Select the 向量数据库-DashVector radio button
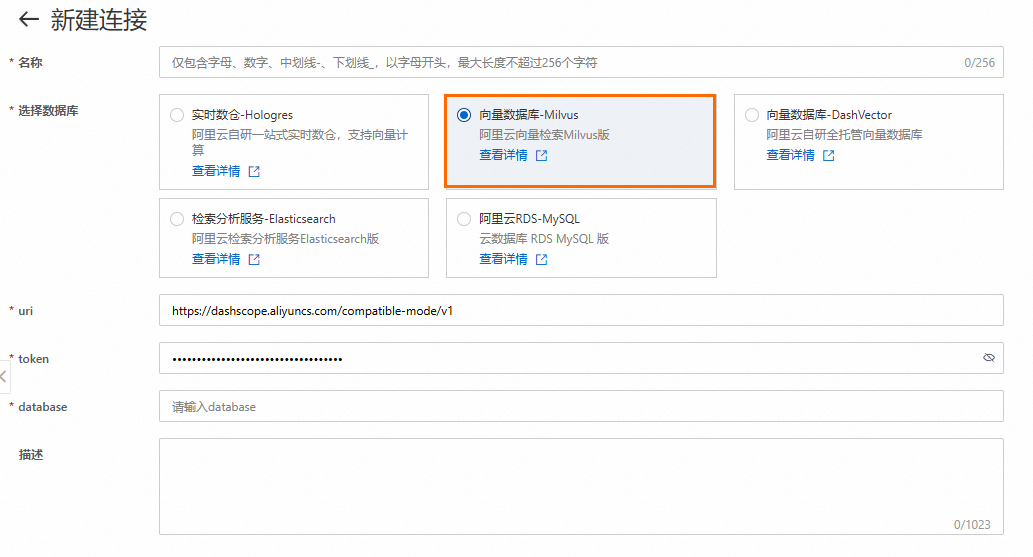 752,115
